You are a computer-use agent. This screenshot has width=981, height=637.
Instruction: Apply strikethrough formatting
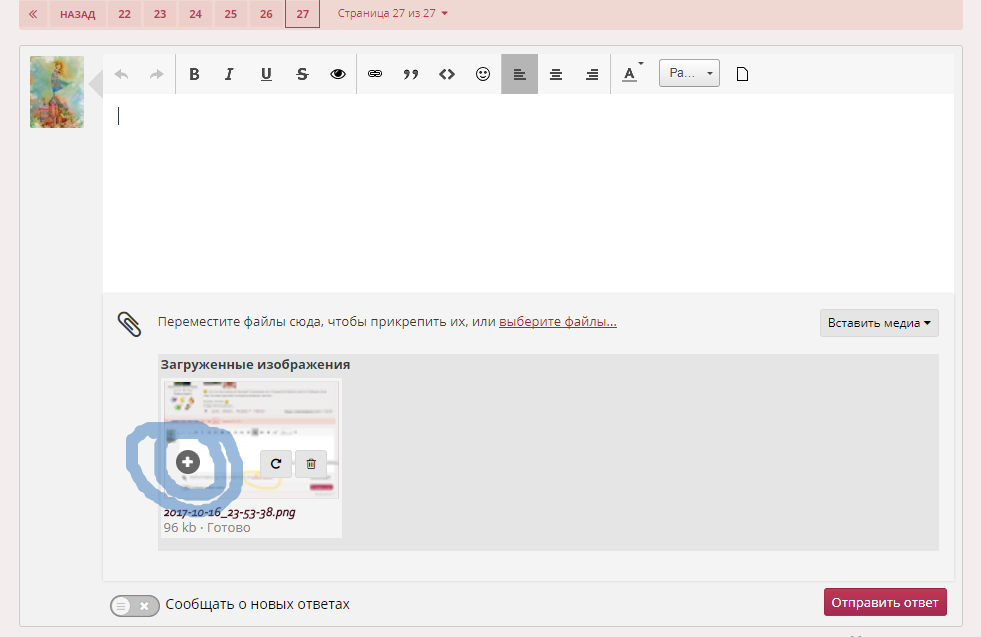302,74
